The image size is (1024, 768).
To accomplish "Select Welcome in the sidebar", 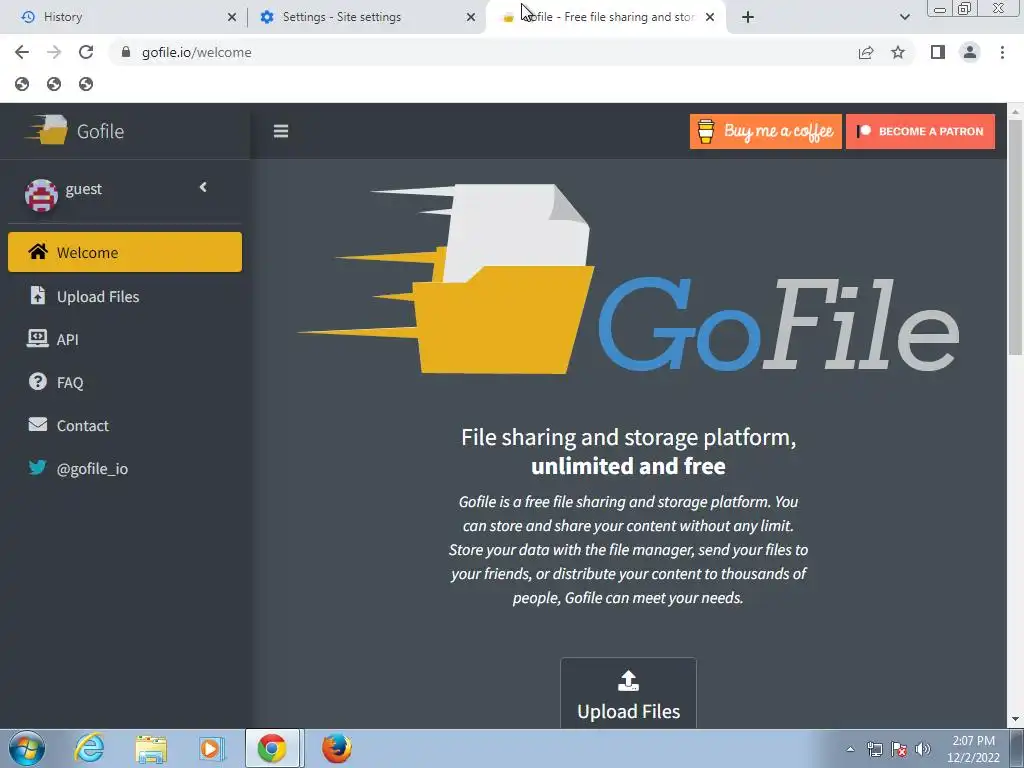I will tap(125, 252).
